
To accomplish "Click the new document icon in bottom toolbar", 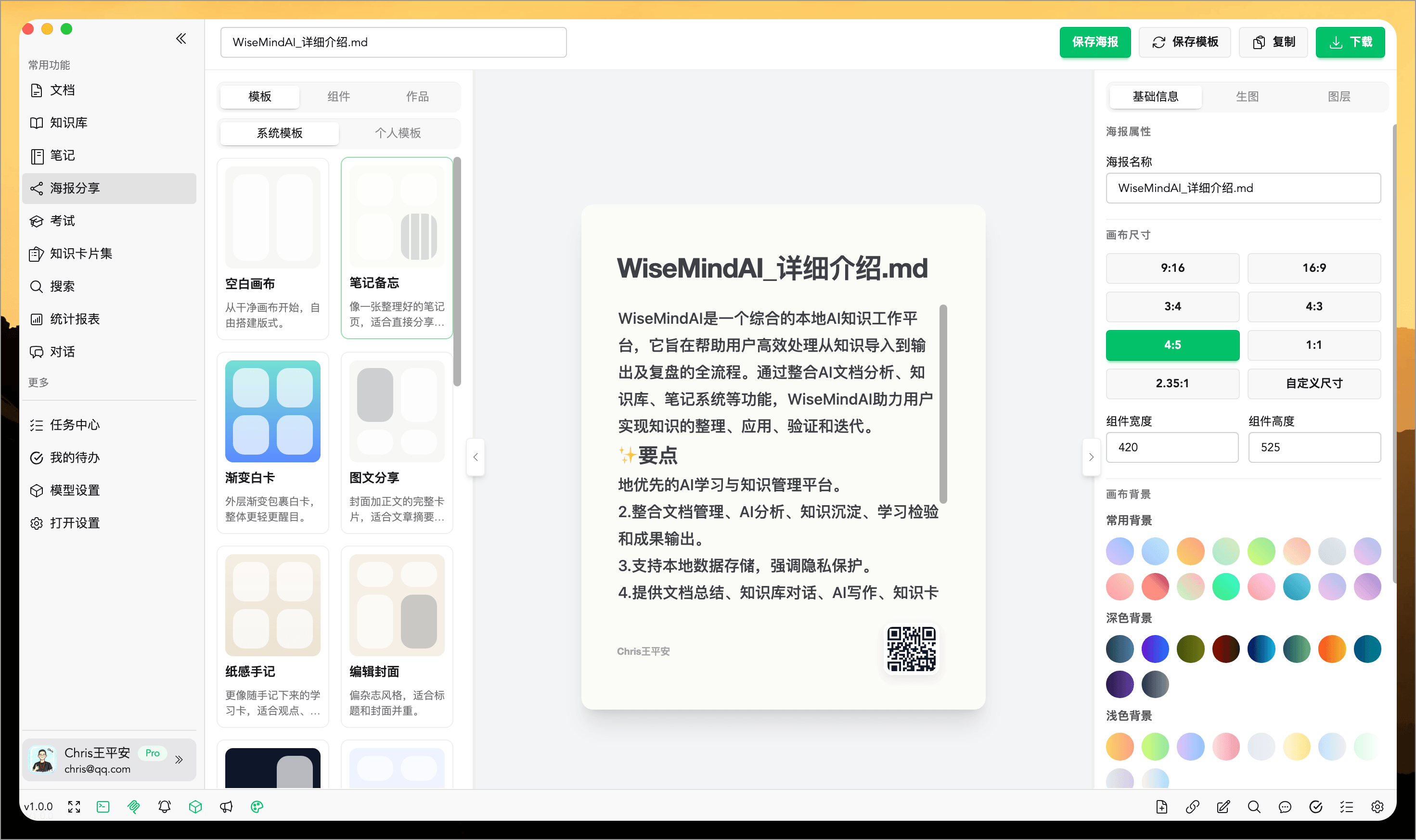I will 1162,807.
